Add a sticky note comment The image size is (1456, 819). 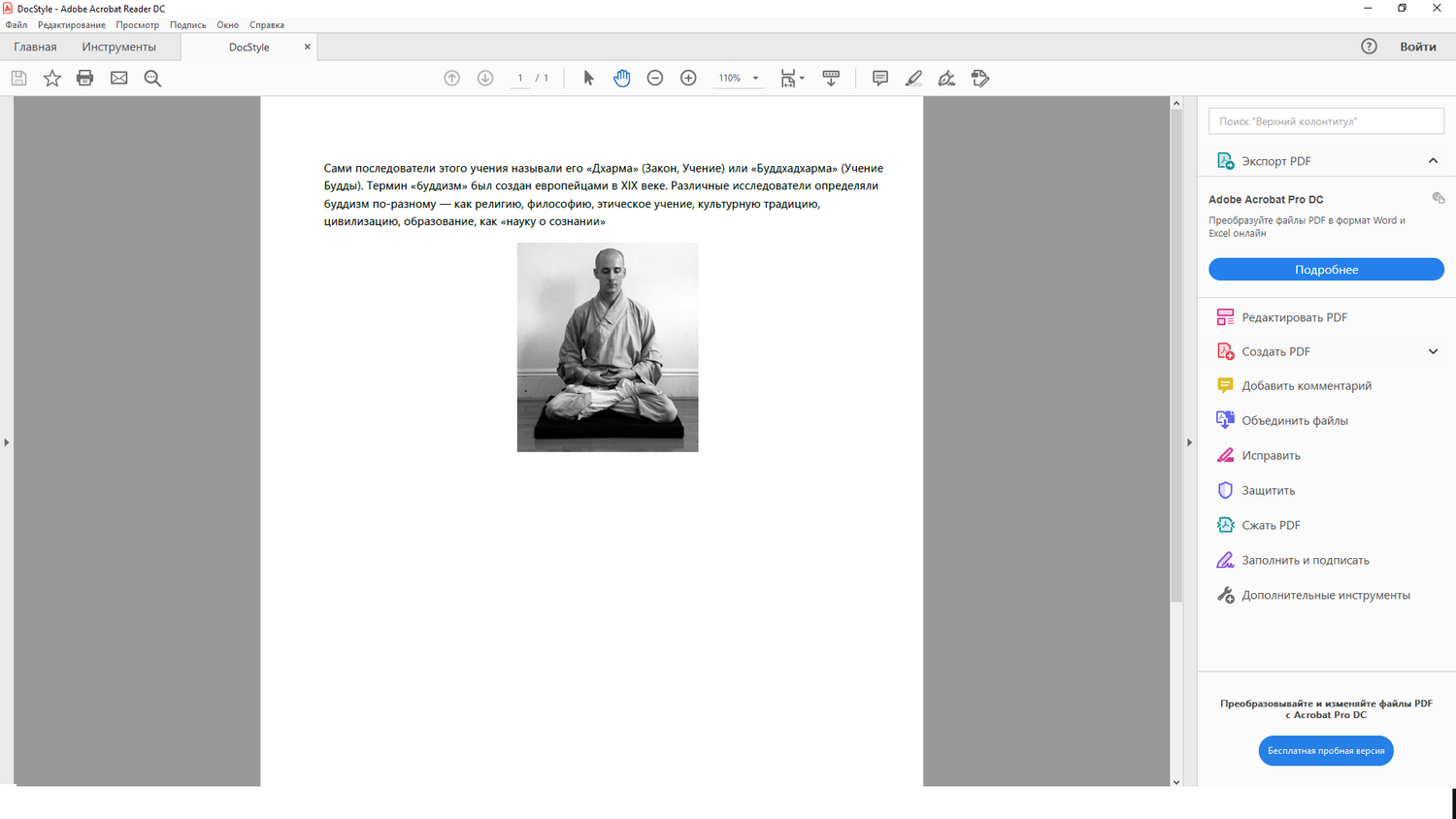click(880, 79)
